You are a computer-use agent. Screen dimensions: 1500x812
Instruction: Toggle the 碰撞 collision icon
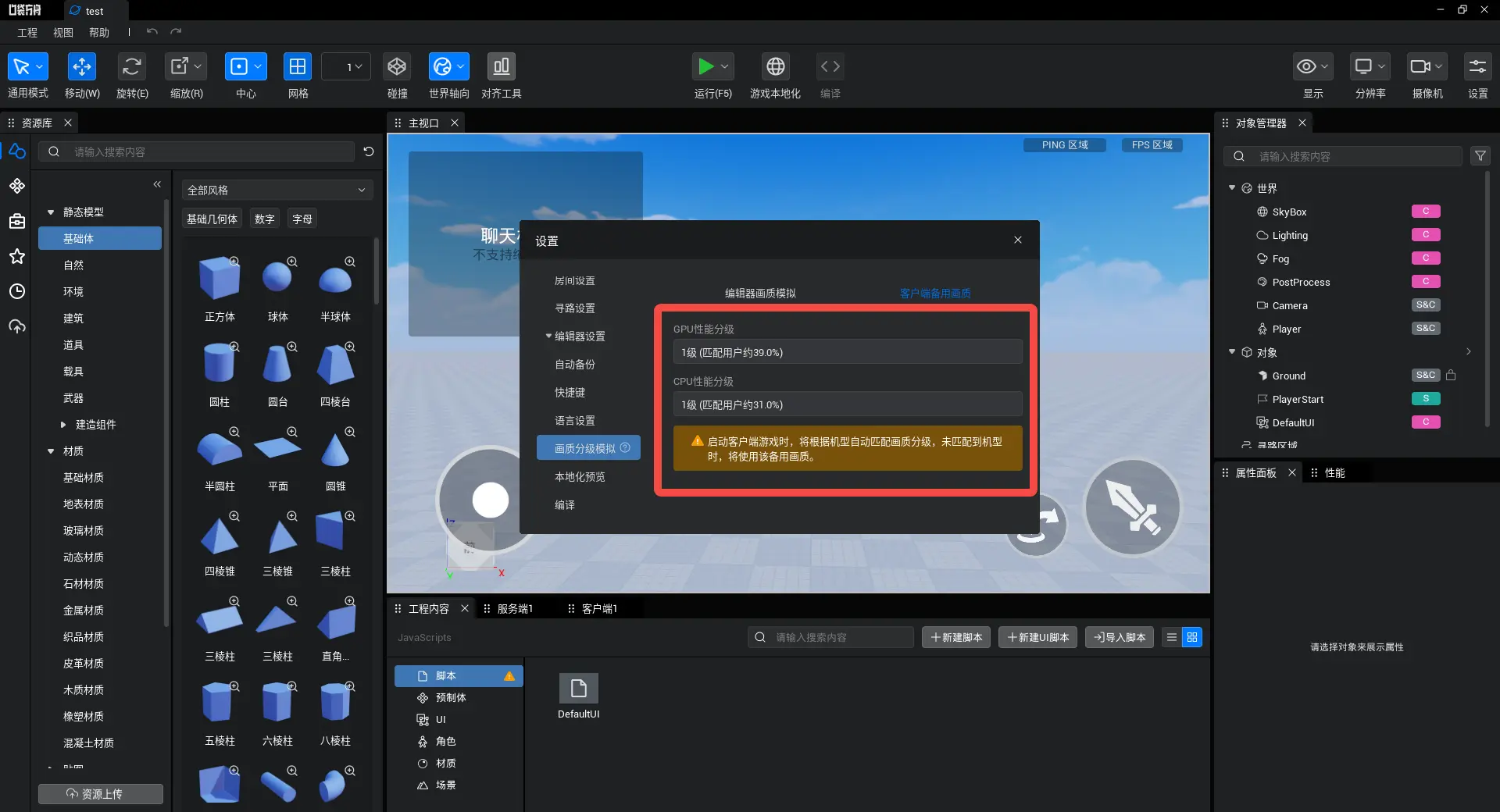click(x=397, y=66)
